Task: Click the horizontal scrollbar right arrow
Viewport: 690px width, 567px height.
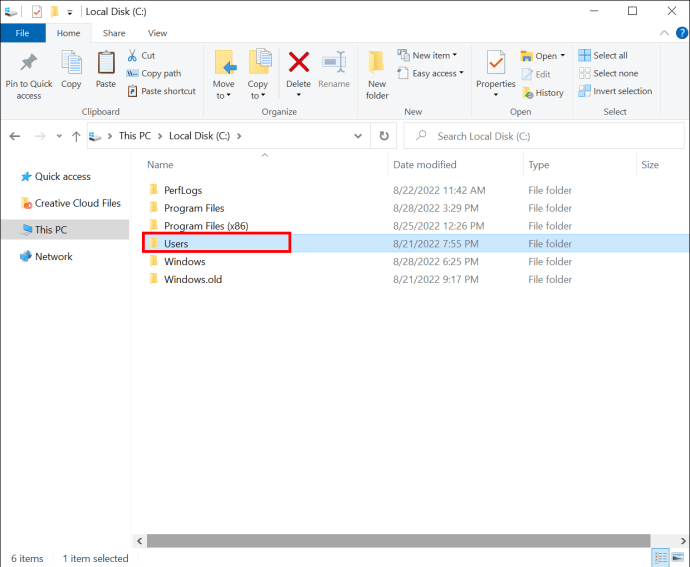Action: 683,541
